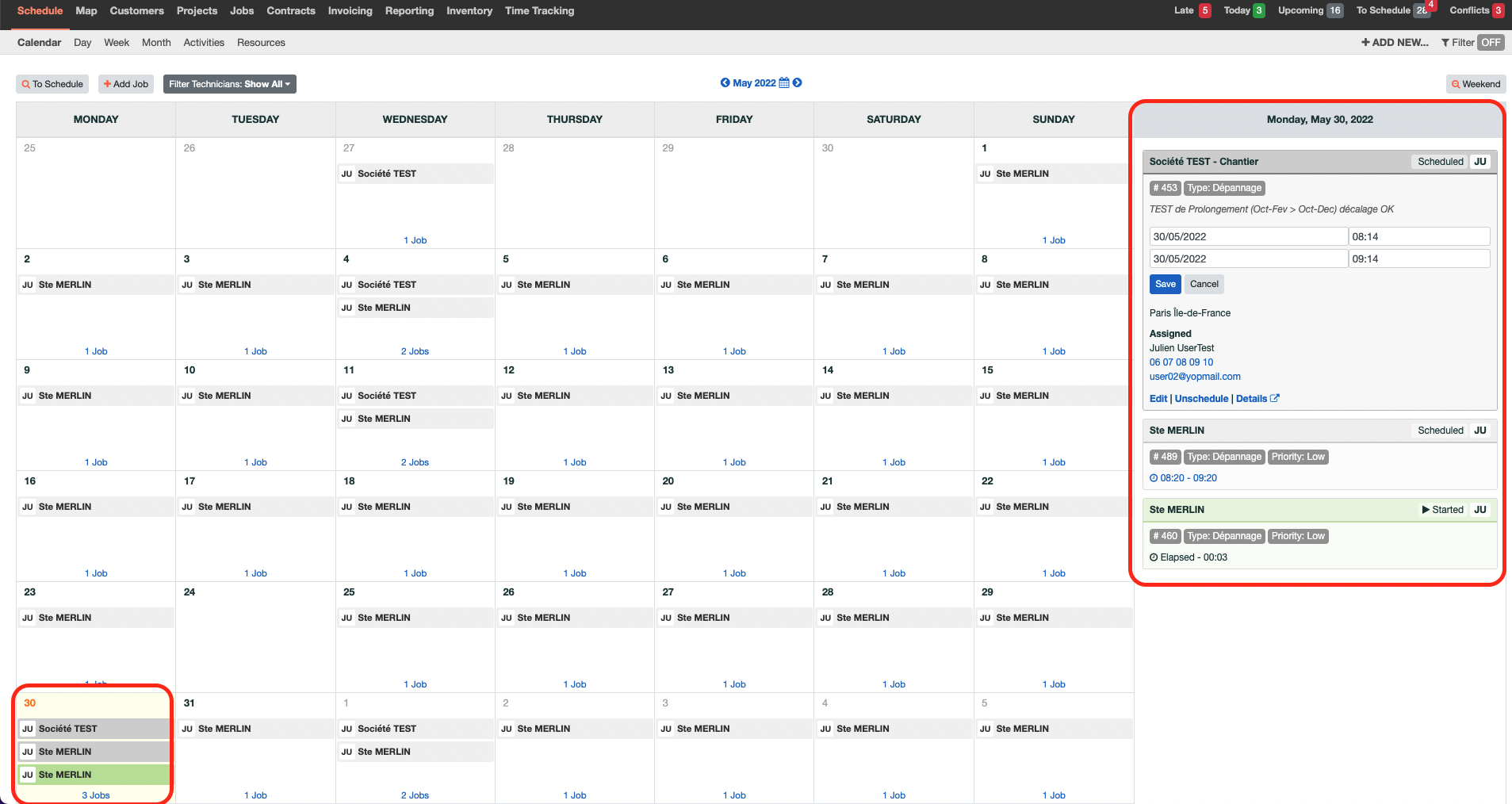Open the Ste MERLIN Started job card header

click(1319, 510)
